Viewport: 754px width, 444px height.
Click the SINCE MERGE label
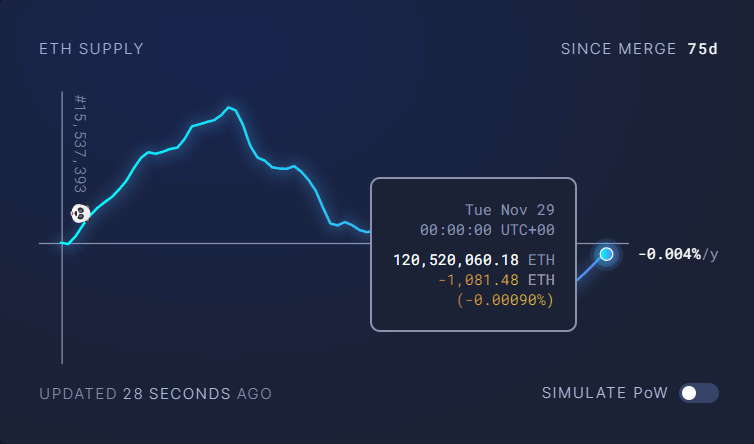[618, 49]
